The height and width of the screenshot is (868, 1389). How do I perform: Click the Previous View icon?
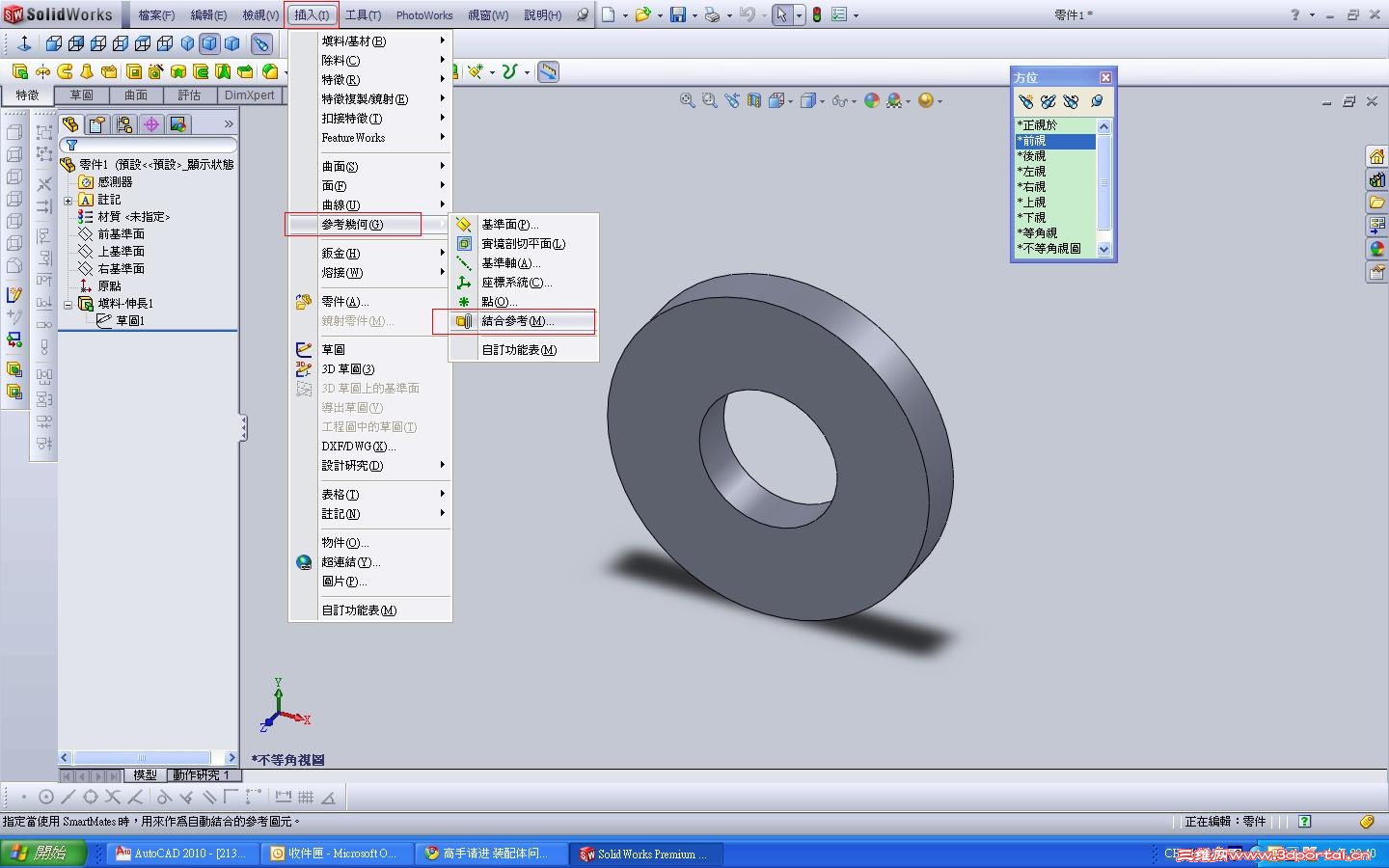(732, 100)
